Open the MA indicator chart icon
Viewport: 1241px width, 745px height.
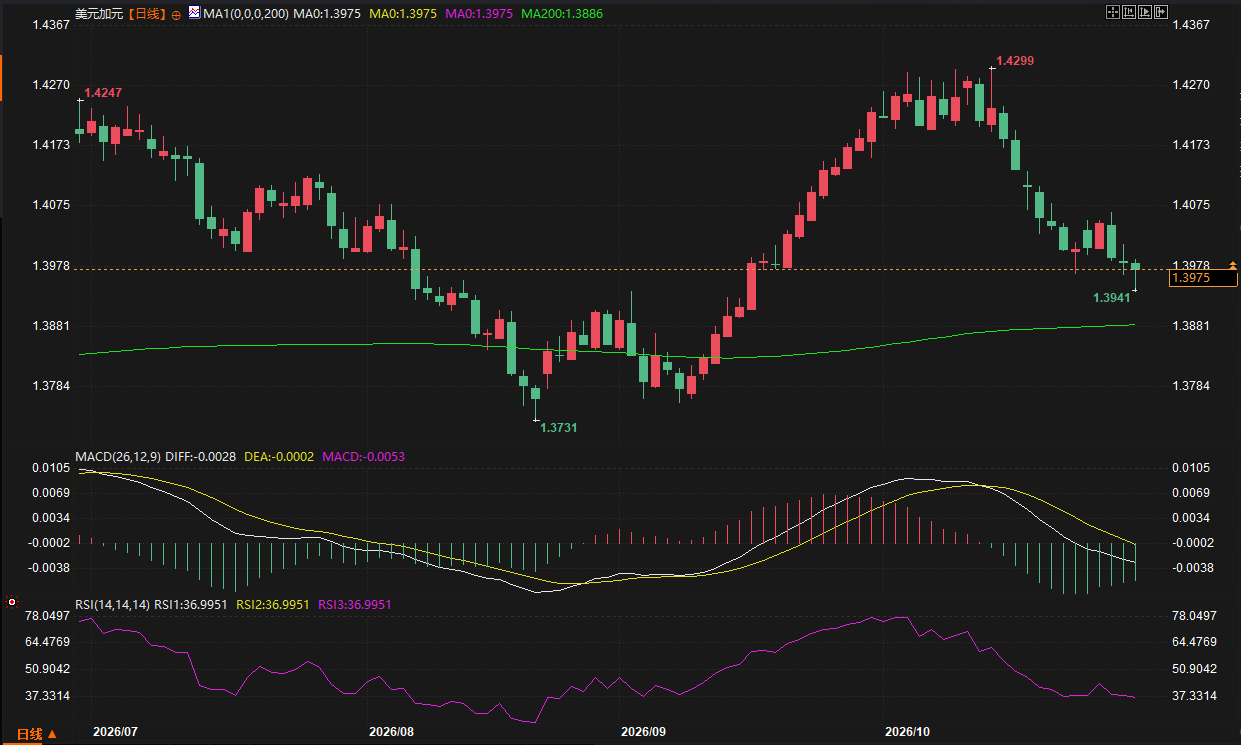coord(194,13)
